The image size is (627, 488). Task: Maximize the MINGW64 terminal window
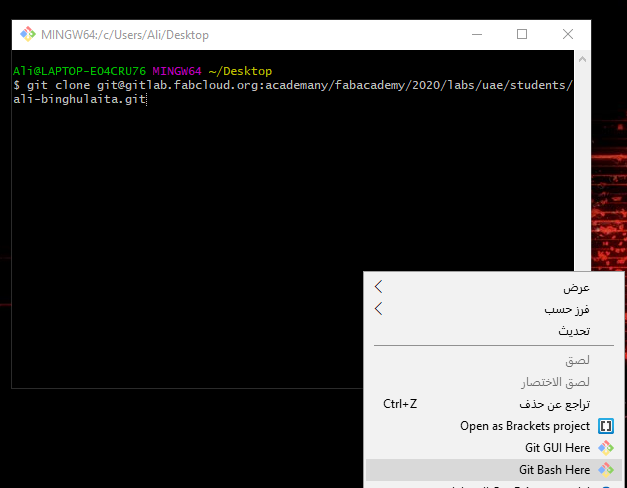pyautogui.click(x=522, y=34)
